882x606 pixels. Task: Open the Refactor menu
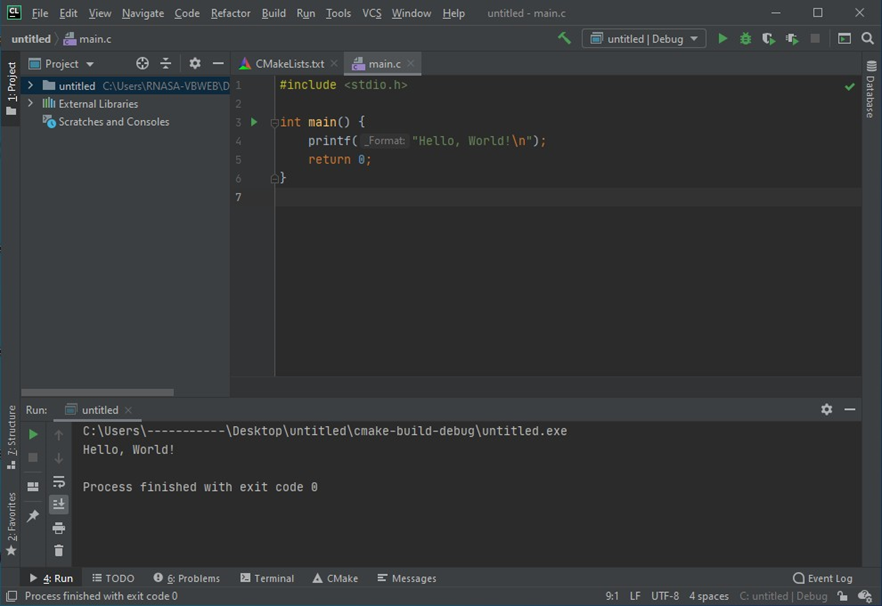231,13
